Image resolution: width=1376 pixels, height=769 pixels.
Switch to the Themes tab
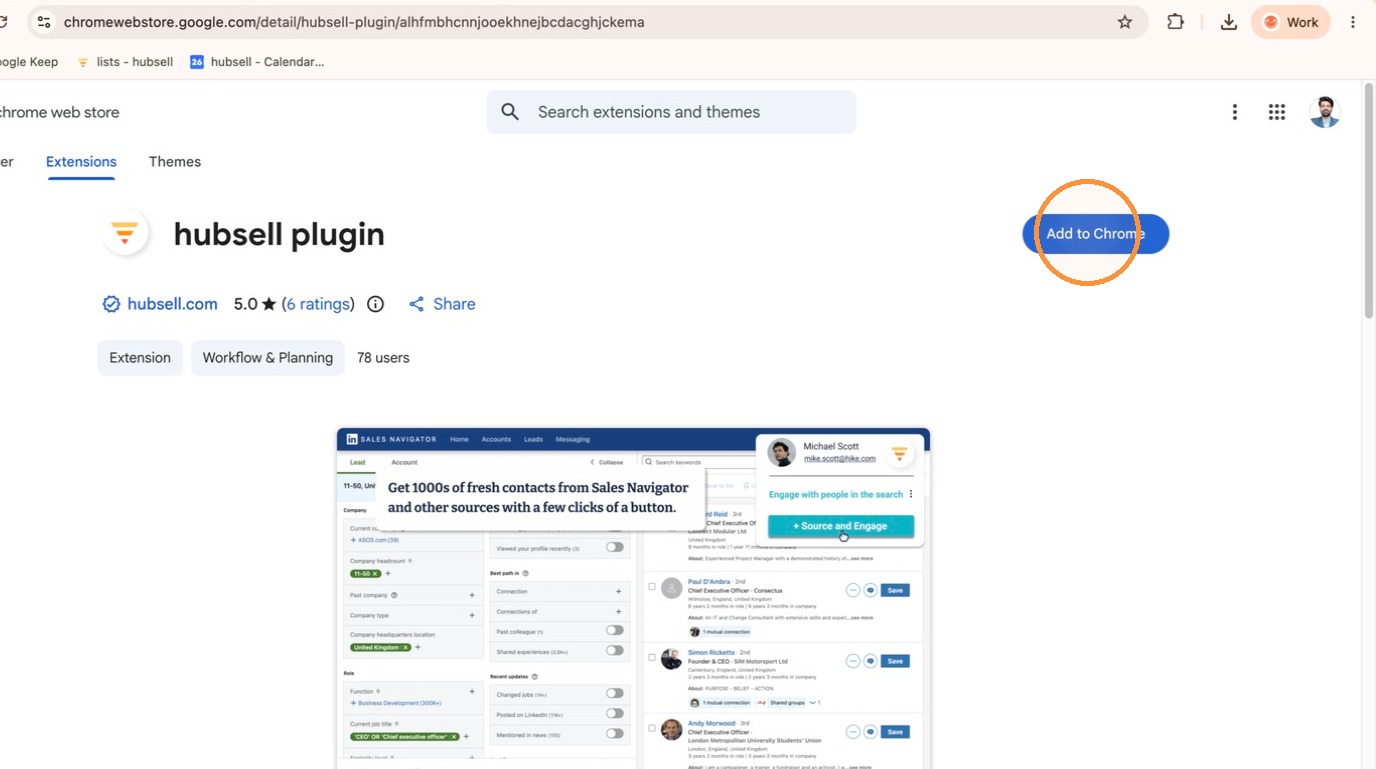(175, 162)
